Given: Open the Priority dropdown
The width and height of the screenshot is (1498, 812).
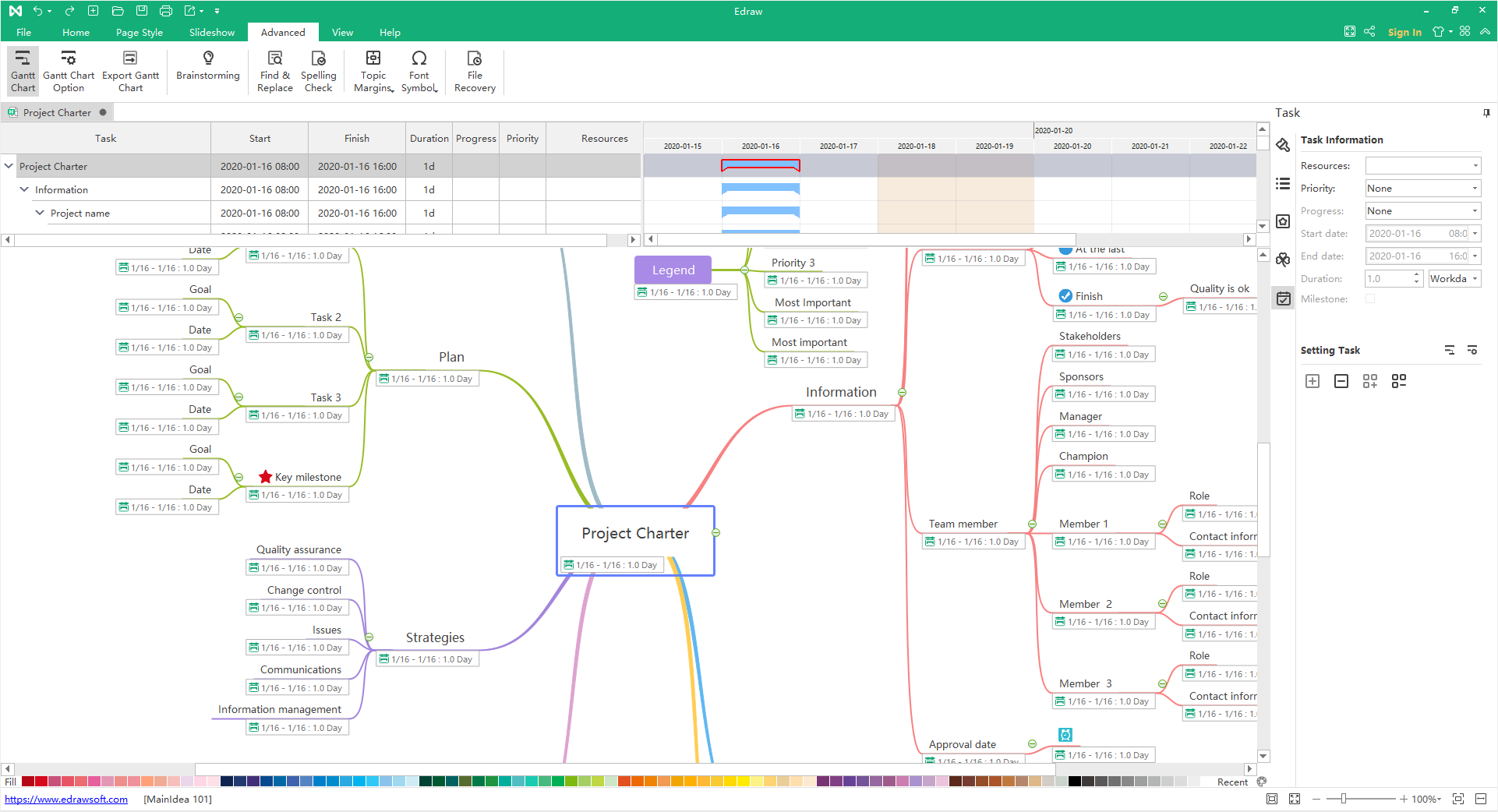Looking at the screenshot, I should (x=1422, y=189).
